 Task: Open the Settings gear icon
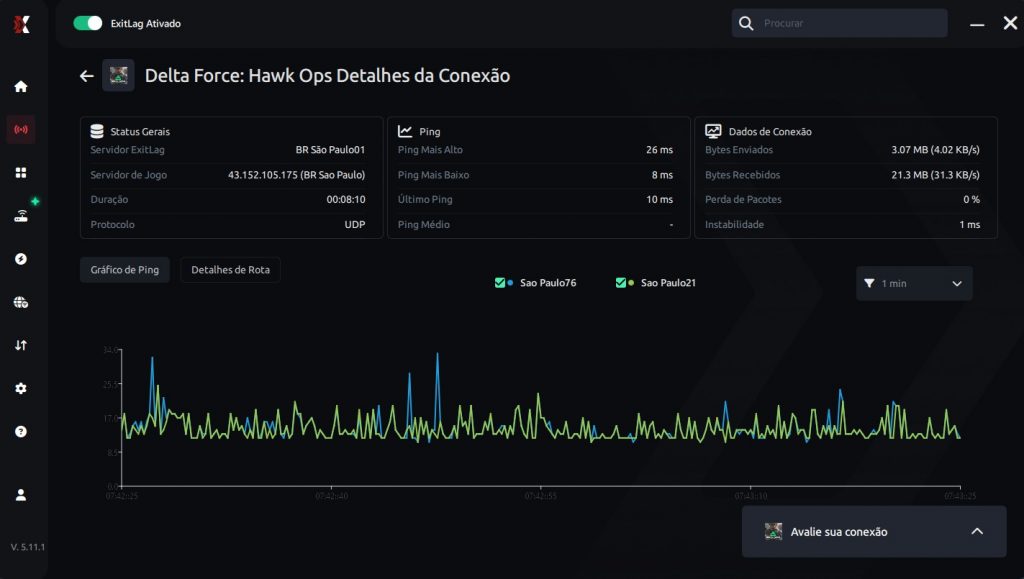[21, 388]
